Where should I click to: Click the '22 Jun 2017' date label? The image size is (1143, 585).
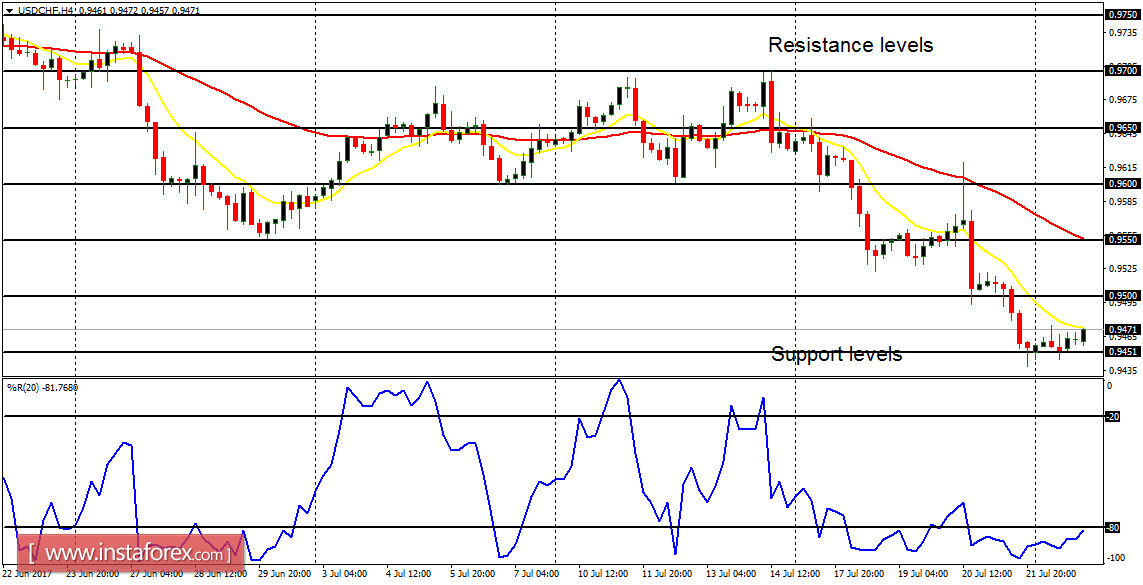[x=25, y=575]
